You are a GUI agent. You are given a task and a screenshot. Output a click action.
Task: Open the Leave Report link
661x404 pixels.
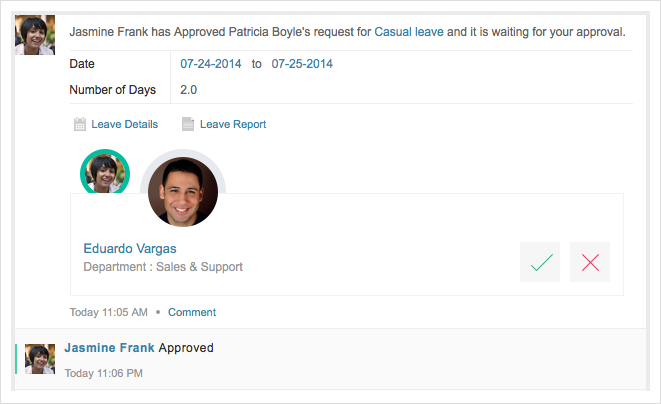tap(233, 125)
